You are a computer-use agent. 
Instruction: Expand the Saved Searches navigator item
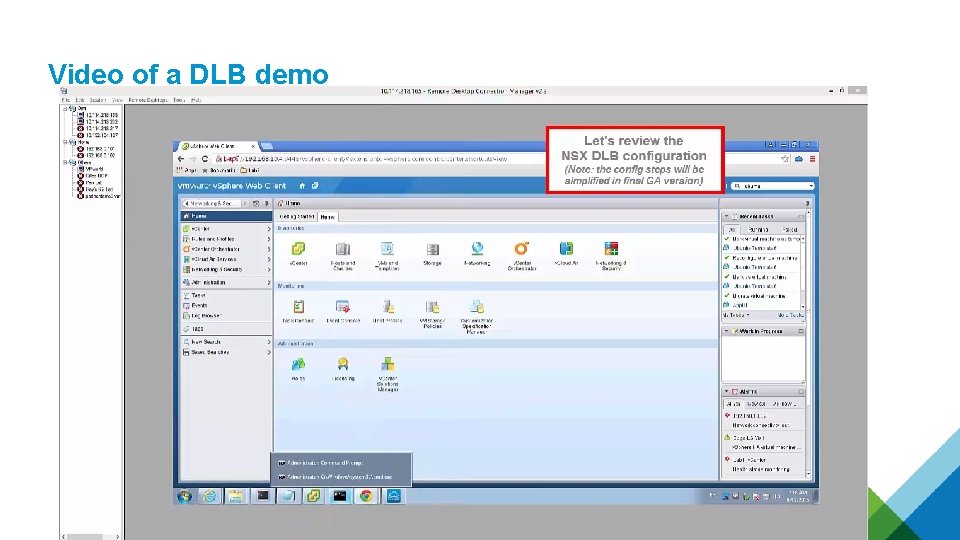(x=269, y=352)
